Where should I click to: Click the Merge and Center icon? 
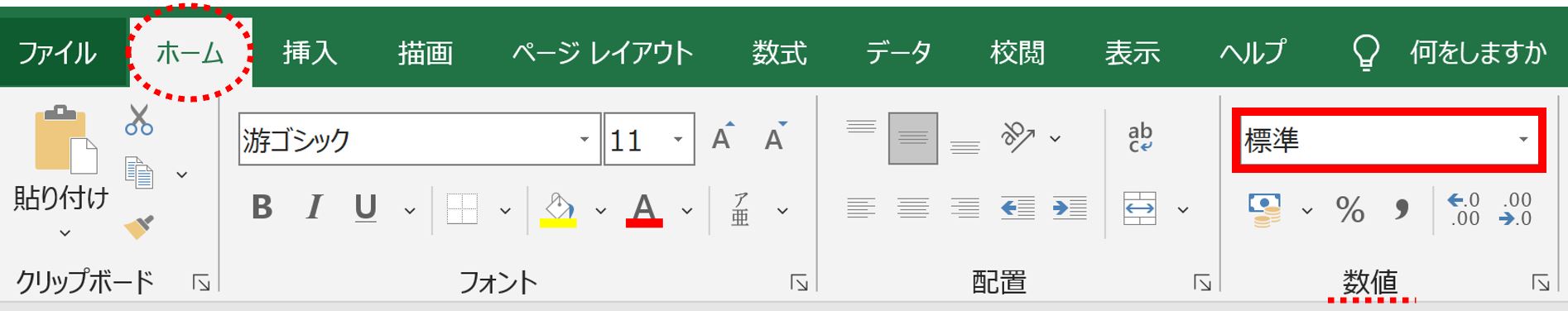click(1140, 208)
